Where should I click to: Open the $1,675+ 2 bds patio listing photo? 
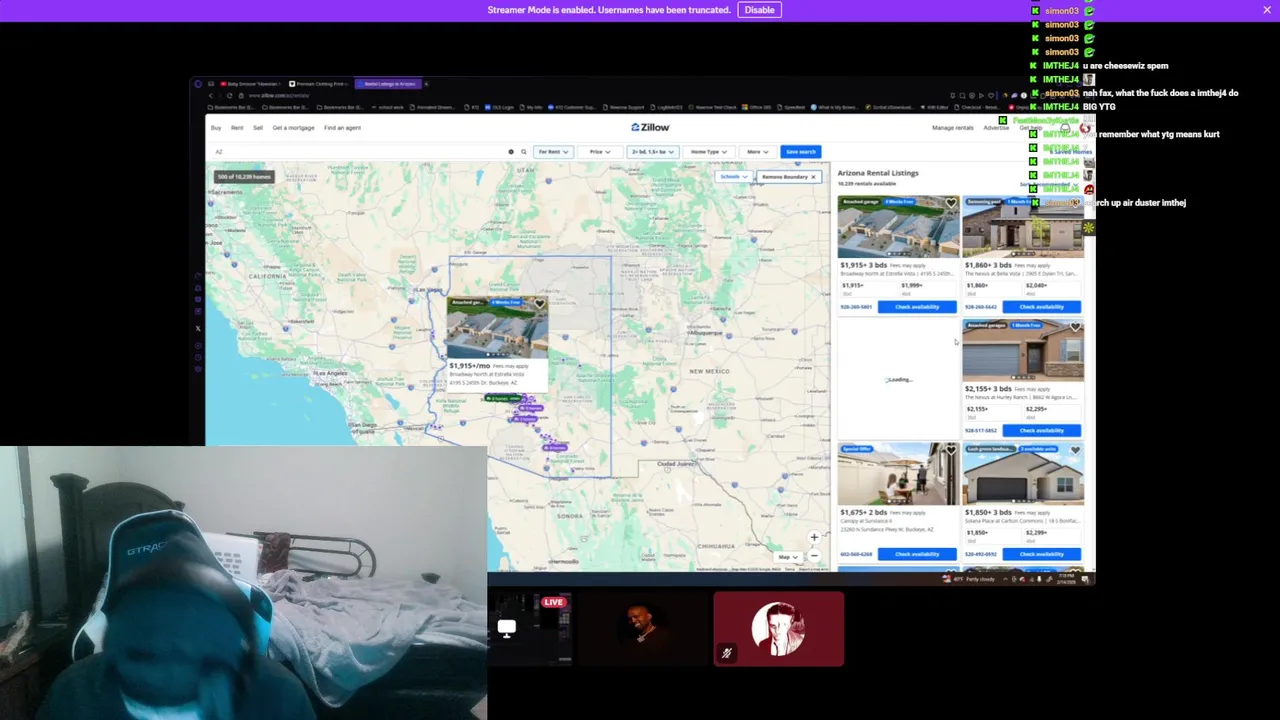tap(898, 475)
